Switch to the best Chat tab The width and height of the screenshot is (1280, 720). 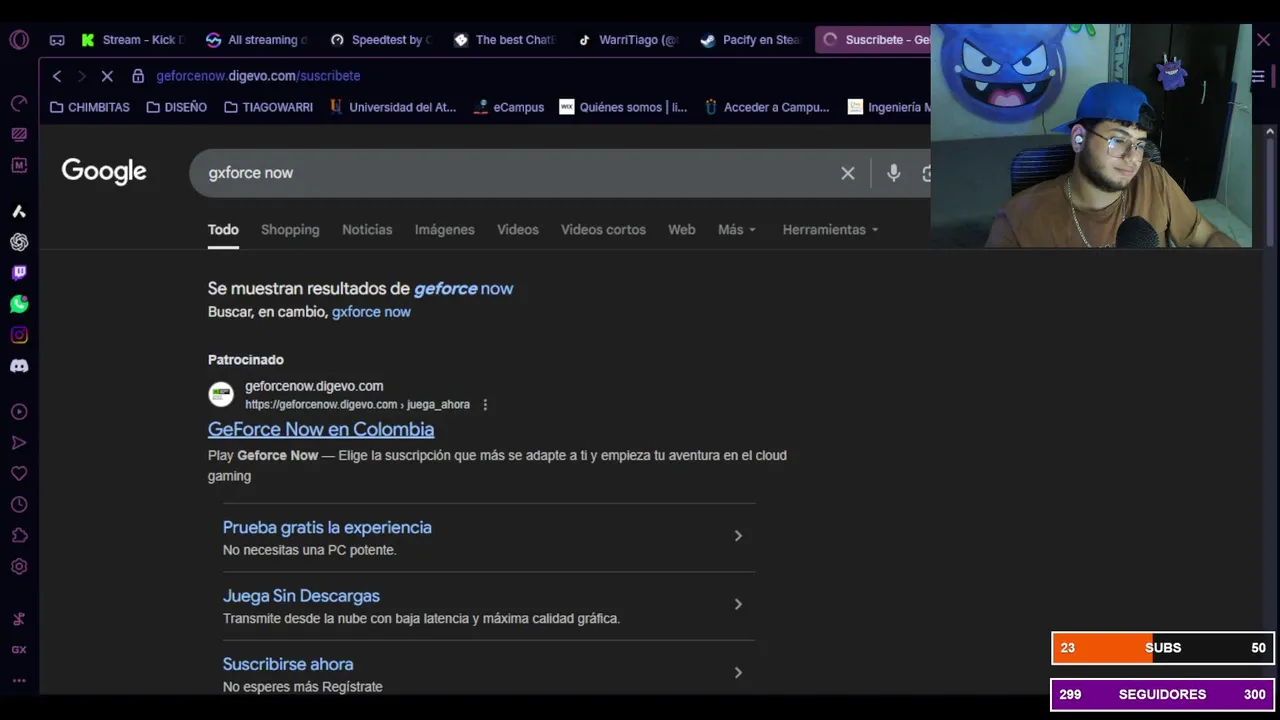[505, 40]
